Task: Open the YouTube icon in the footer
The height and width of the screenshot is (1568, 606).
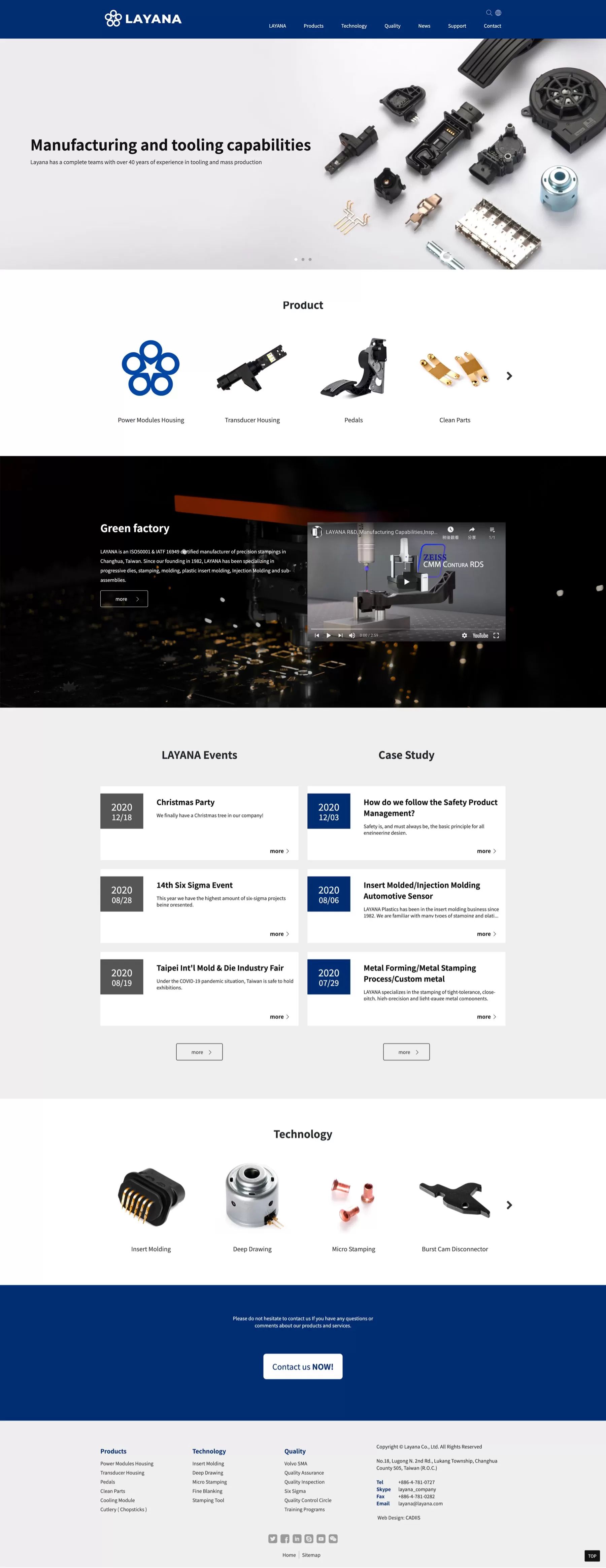Action: 321,1539
